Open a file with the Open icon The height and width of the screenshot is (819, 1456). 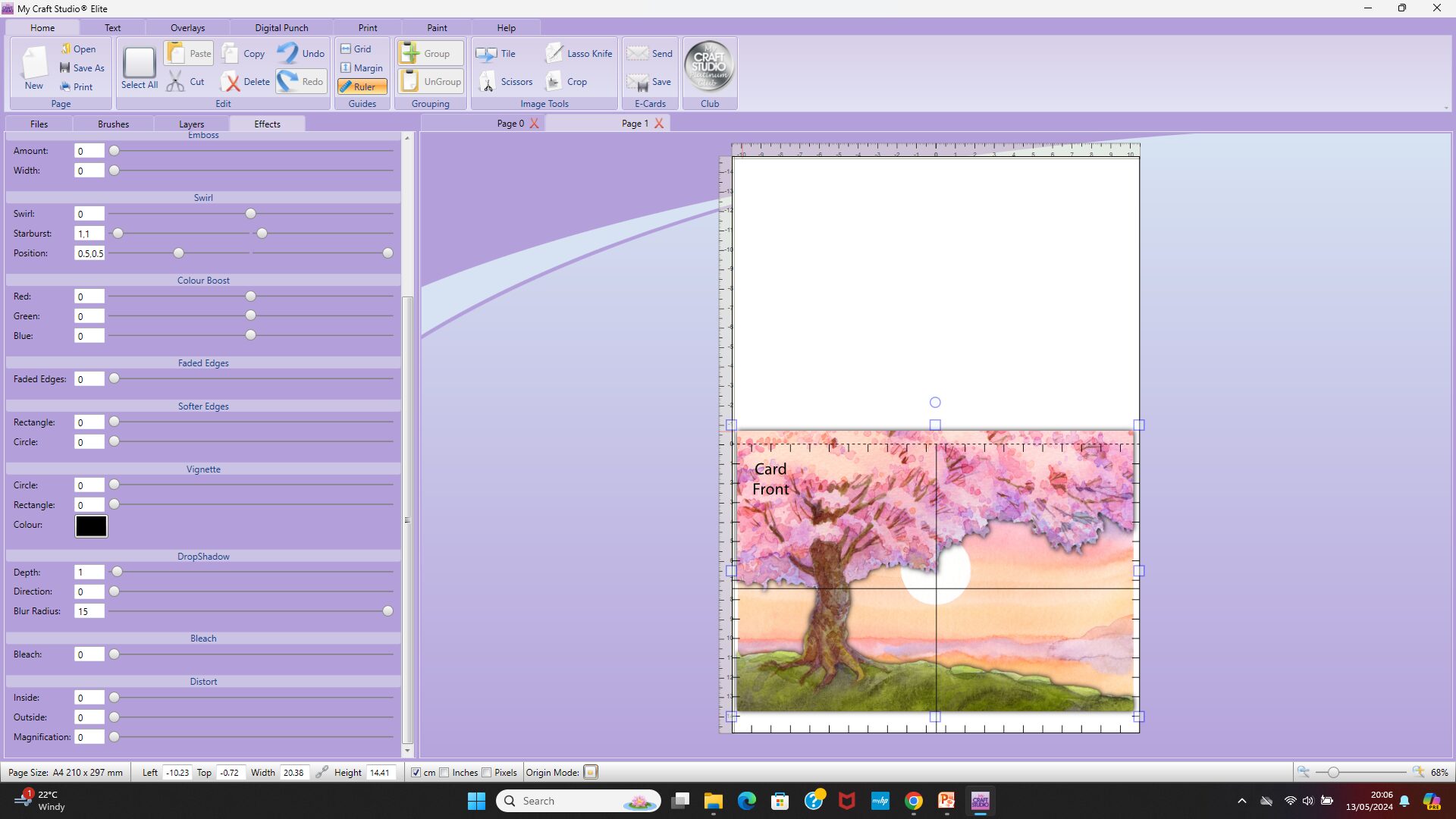[x=66, y=49]
